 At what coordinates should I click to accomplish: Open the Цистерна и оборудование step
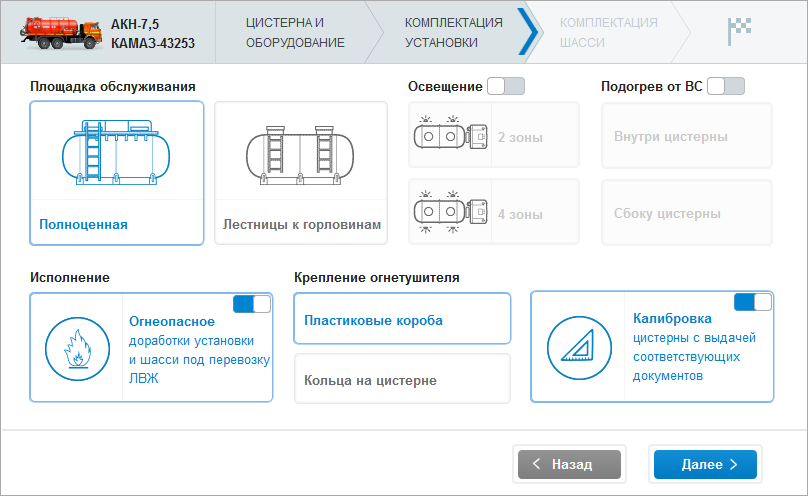(x=295, y=32)
